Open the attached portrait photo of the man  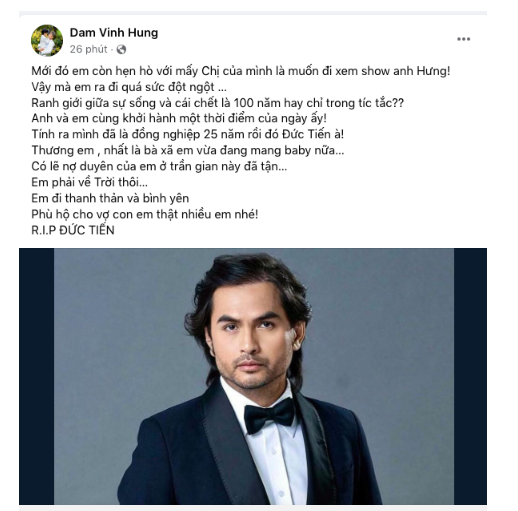point(254,376)
